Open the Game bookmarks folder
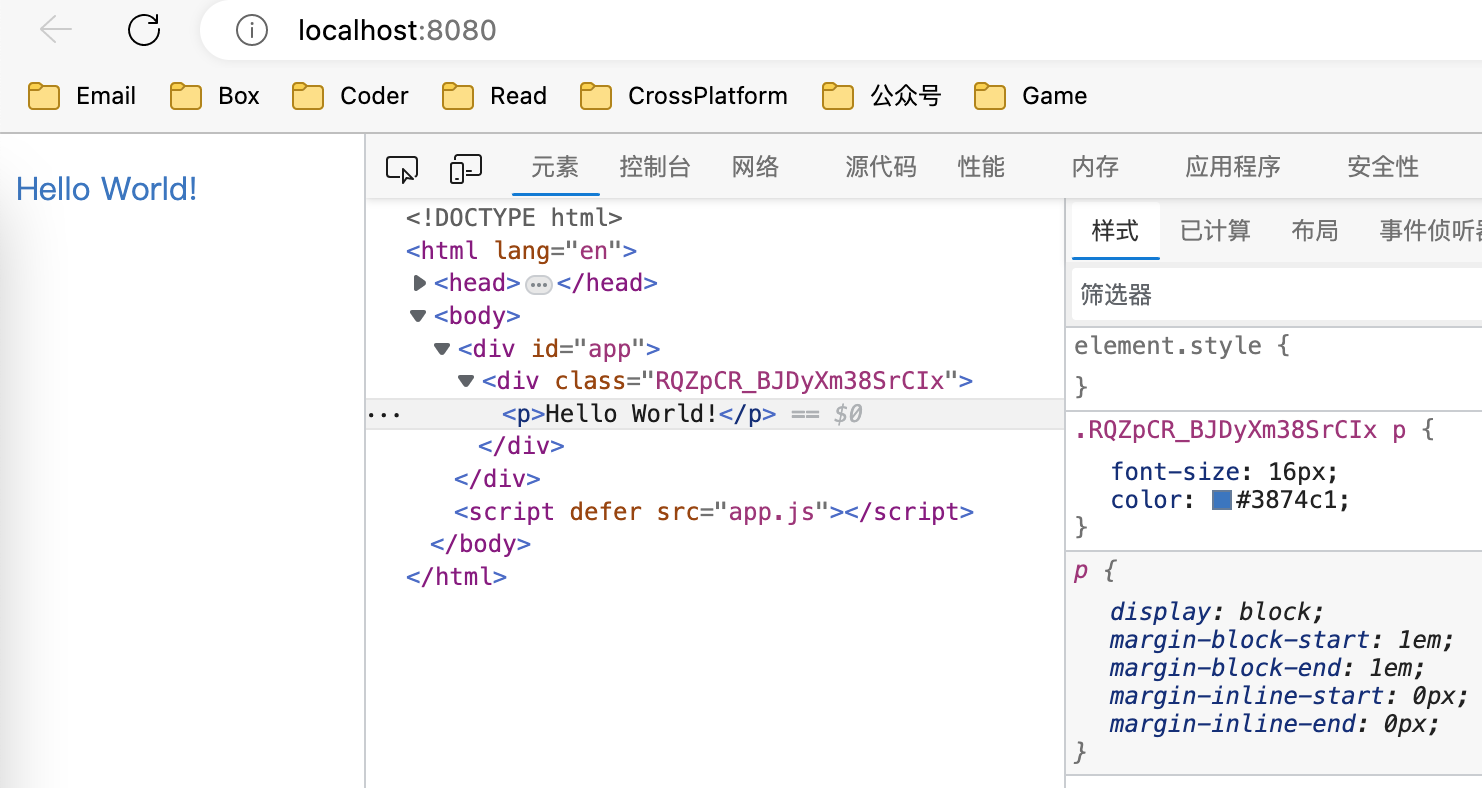The image size is (1482, 788). (x=1030, y=96)
